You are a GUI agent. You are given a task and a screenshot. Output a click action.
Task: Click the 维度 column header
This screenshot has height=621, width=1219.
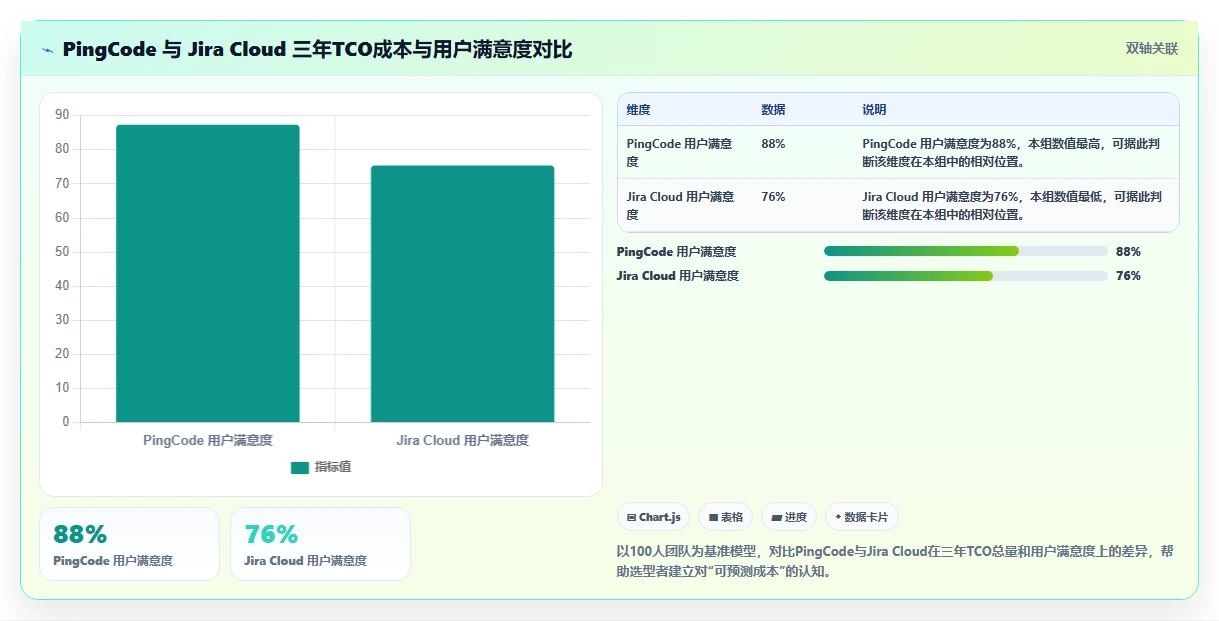(638, 110)
